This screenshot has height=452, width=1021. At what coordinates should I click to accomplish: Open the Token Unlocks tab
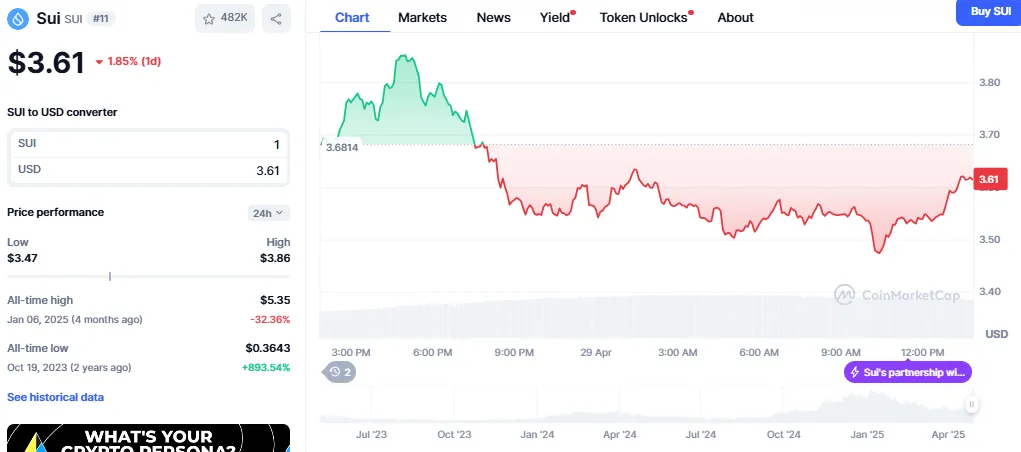[x=644, y=17]
